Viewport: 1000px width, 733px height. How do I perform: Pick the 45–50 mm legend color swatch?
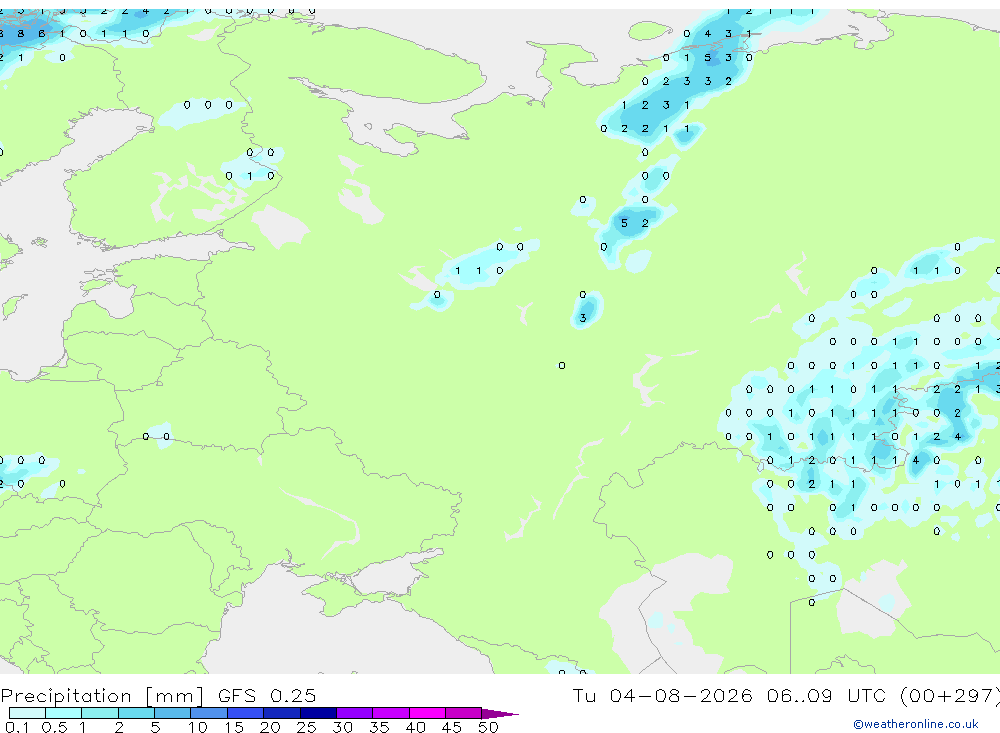[x=463, y=713]
